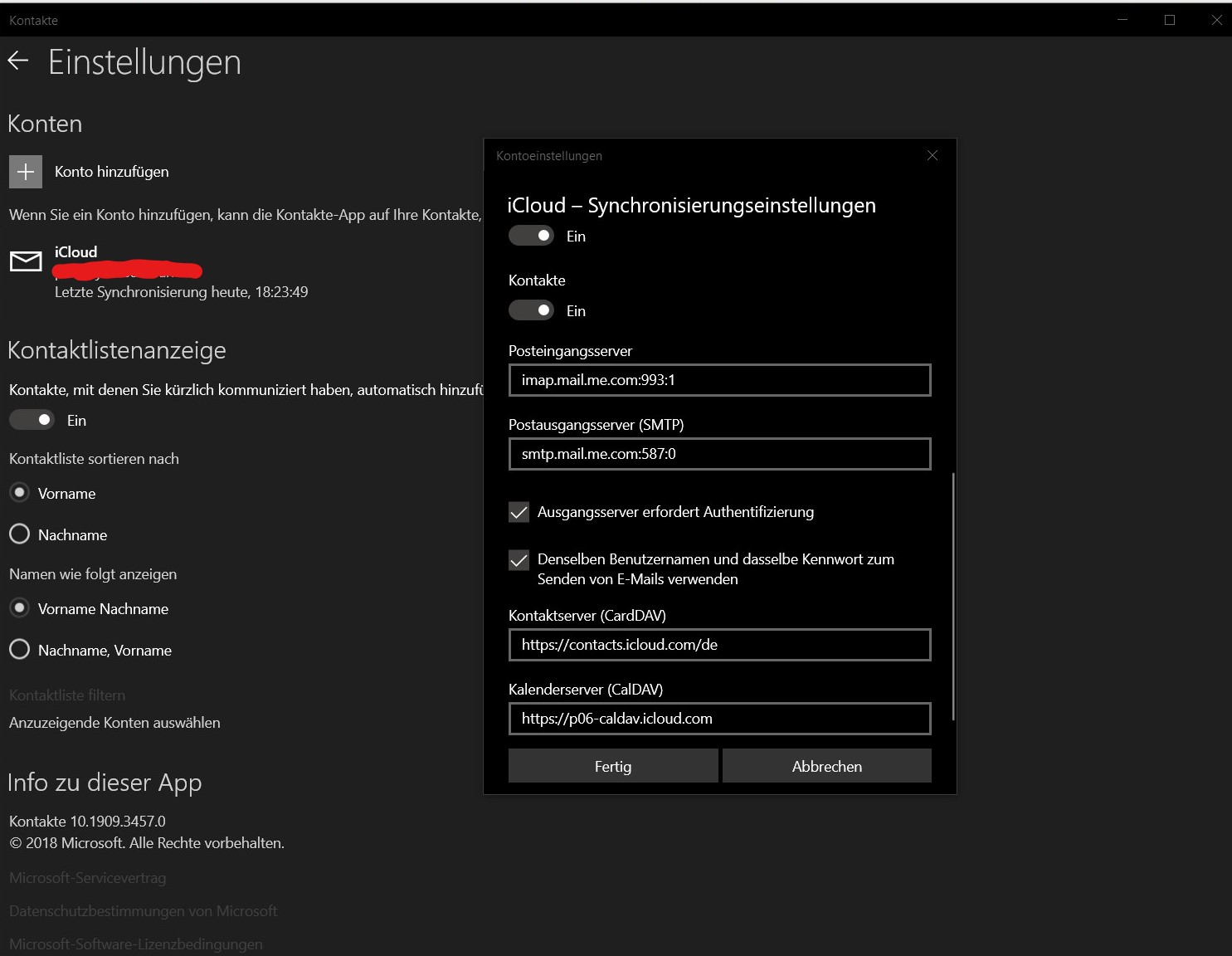Click the iCloud envelope icon
The image size is (1232, 956).
tap(26, 261)
